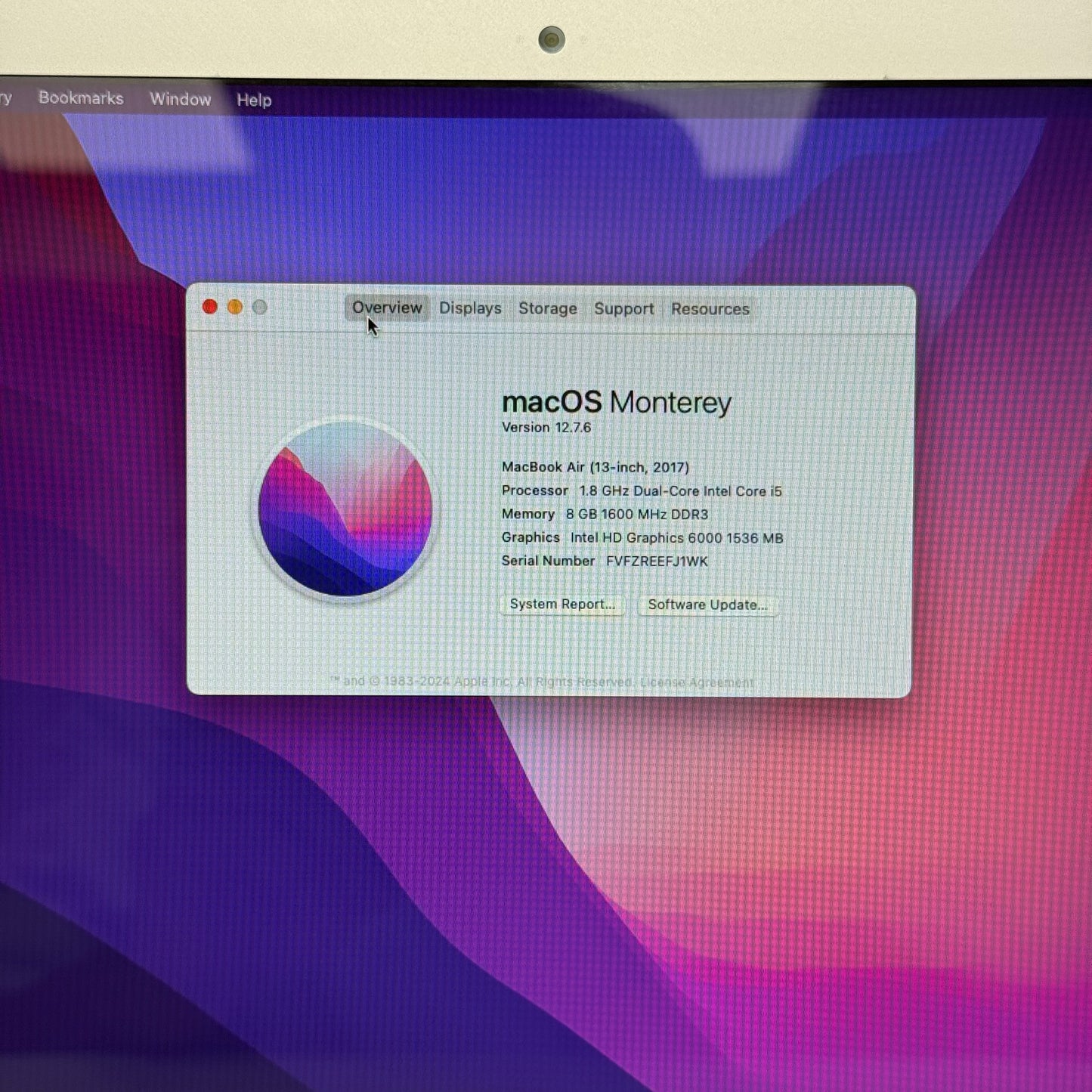Click the System Report button

click(562, 605)
